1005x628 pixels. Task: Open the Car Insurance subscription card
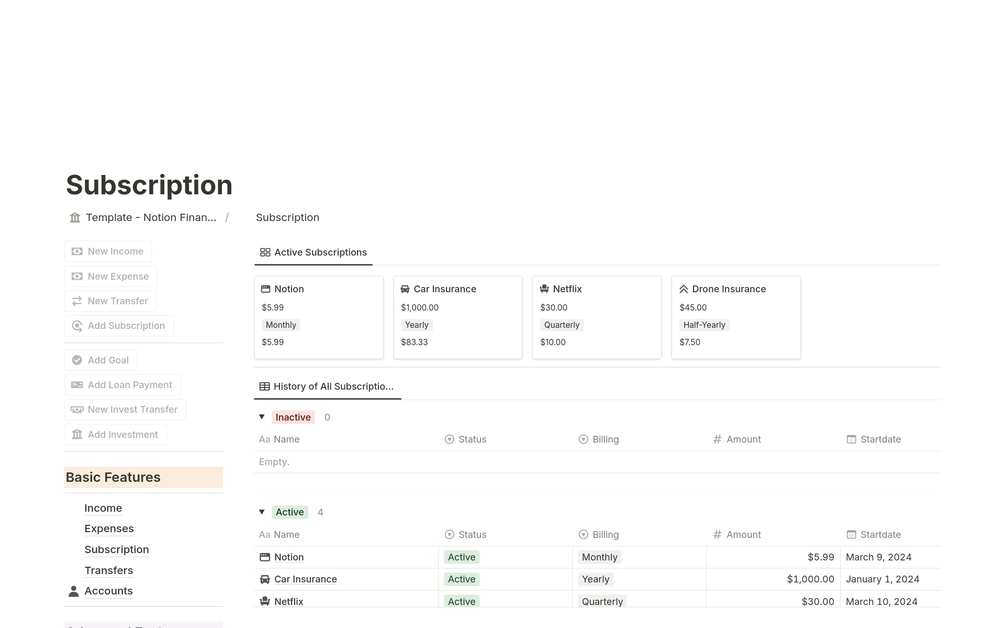458,316
